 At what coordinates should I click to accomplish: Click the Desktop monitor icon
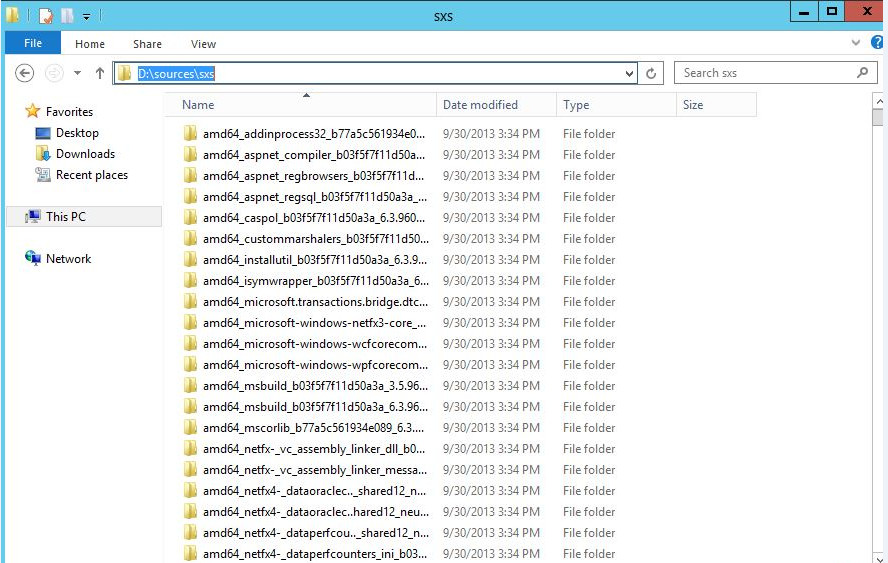(x=43, y=133)
